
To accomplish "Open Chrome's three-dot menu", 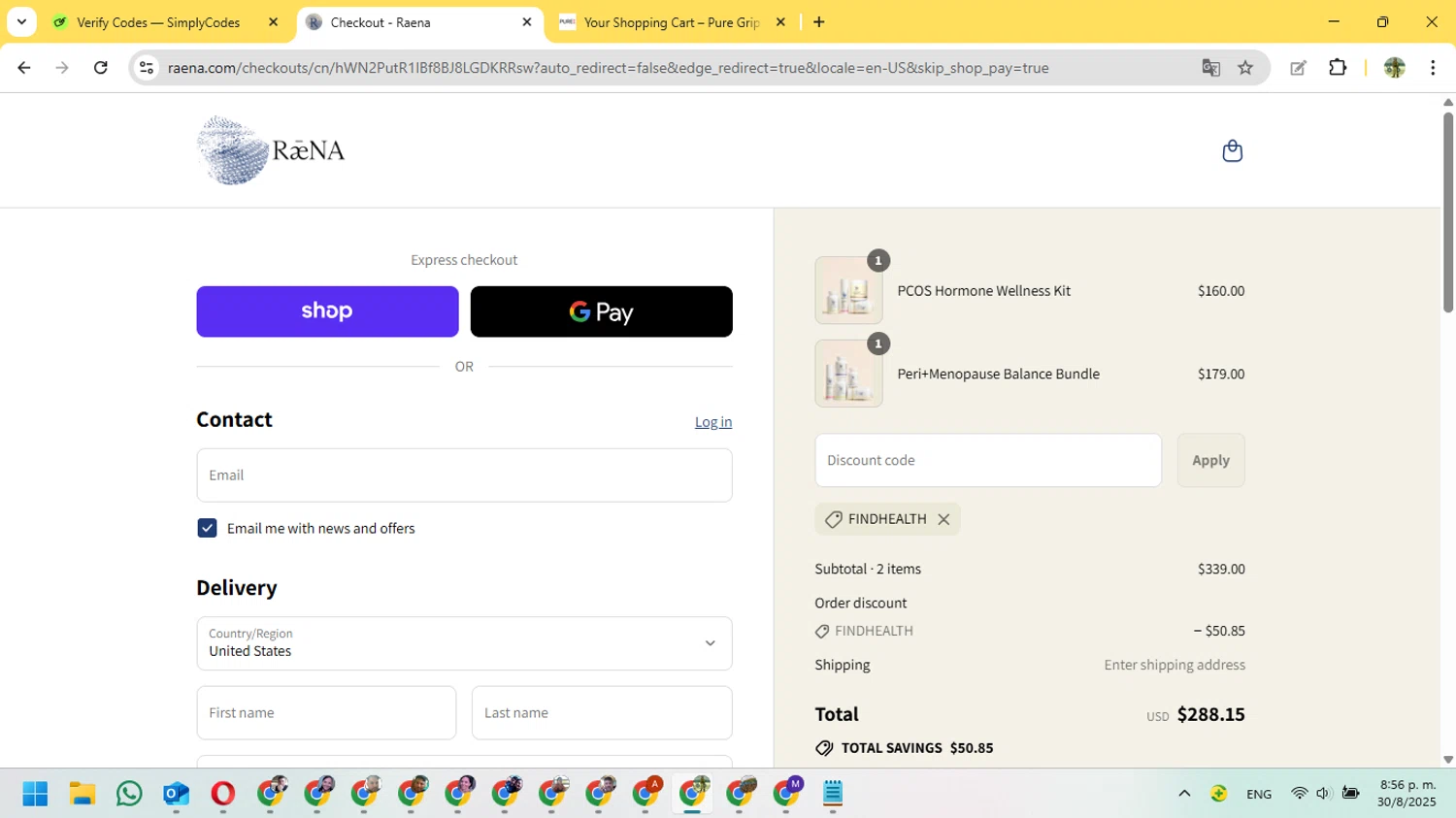I will coord(1433,68).
